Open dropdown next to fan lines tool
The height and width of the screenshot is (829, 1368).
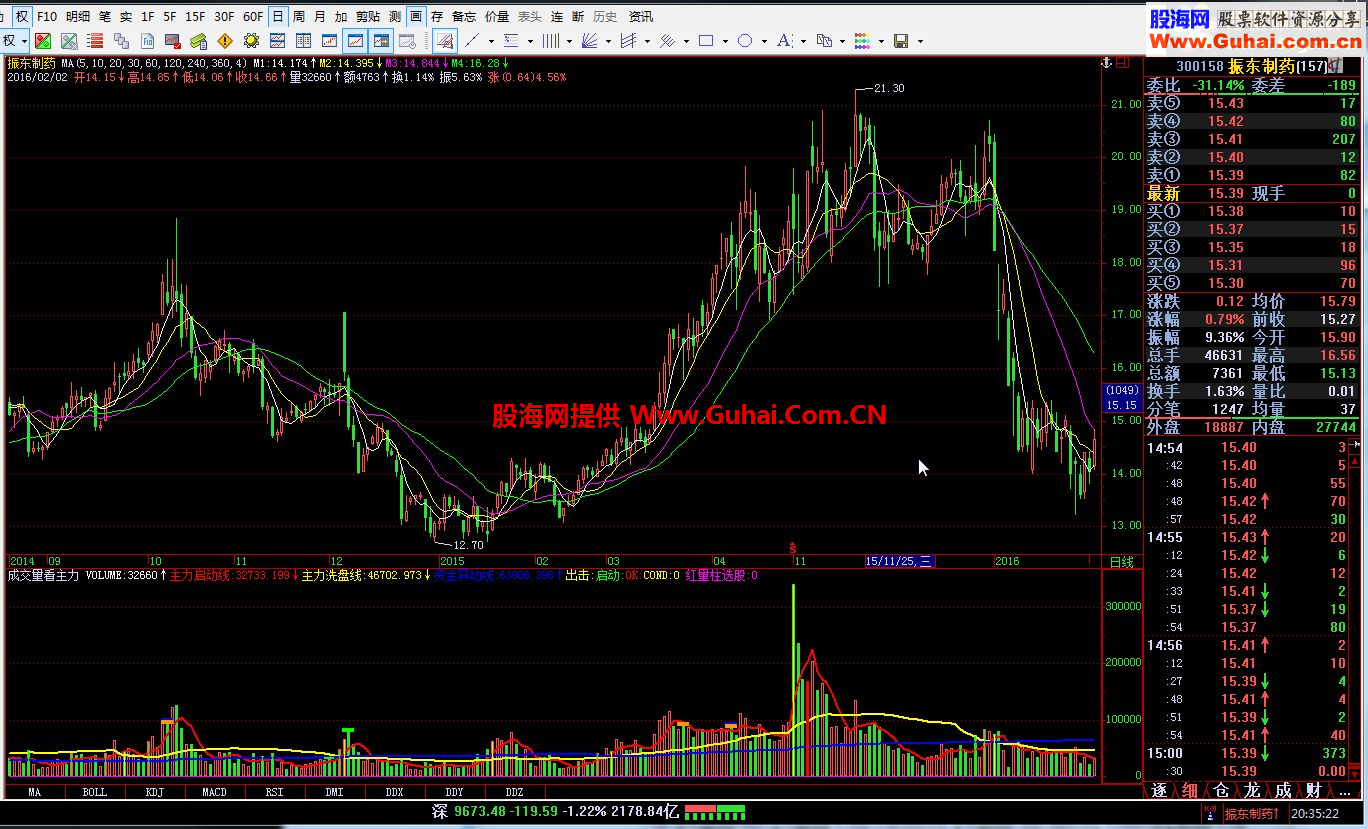(x=608, y=42)
